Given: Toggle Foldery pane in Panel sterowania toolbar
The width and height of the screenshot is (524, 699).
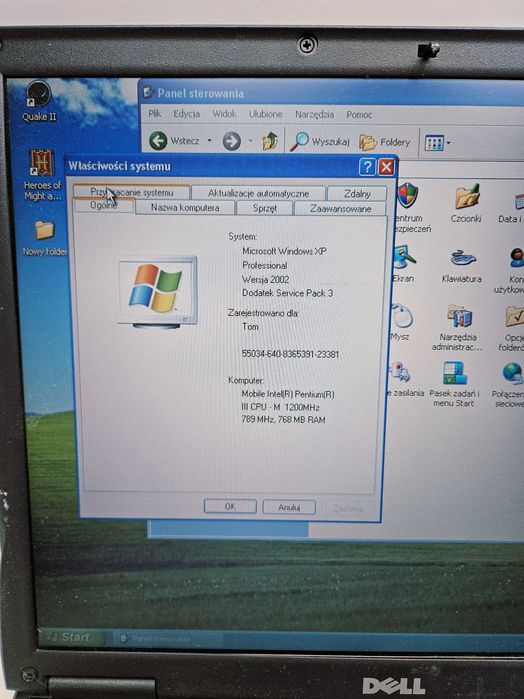Looking at the screenshot, I should [x=384, y=142].
